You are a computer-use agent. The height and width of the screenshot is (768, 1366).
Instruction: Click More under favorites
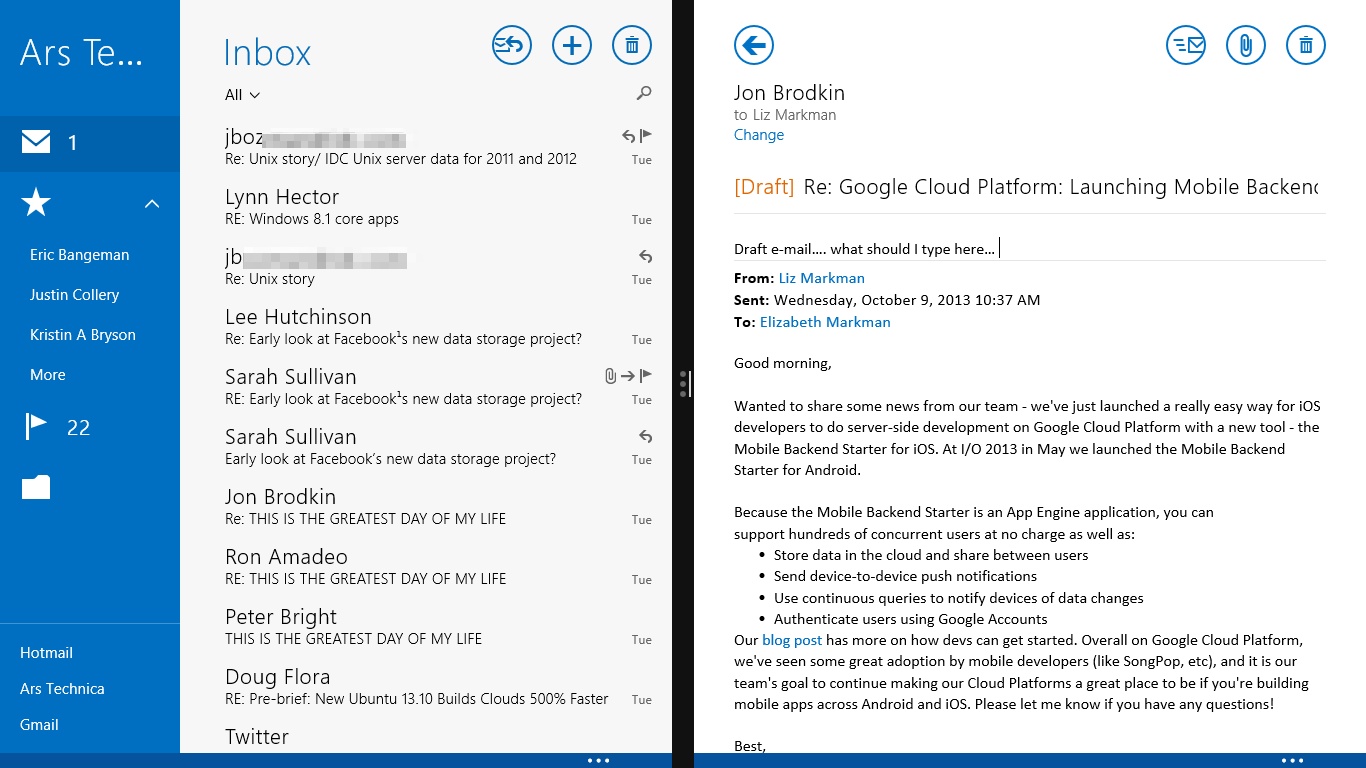point(48,375)
